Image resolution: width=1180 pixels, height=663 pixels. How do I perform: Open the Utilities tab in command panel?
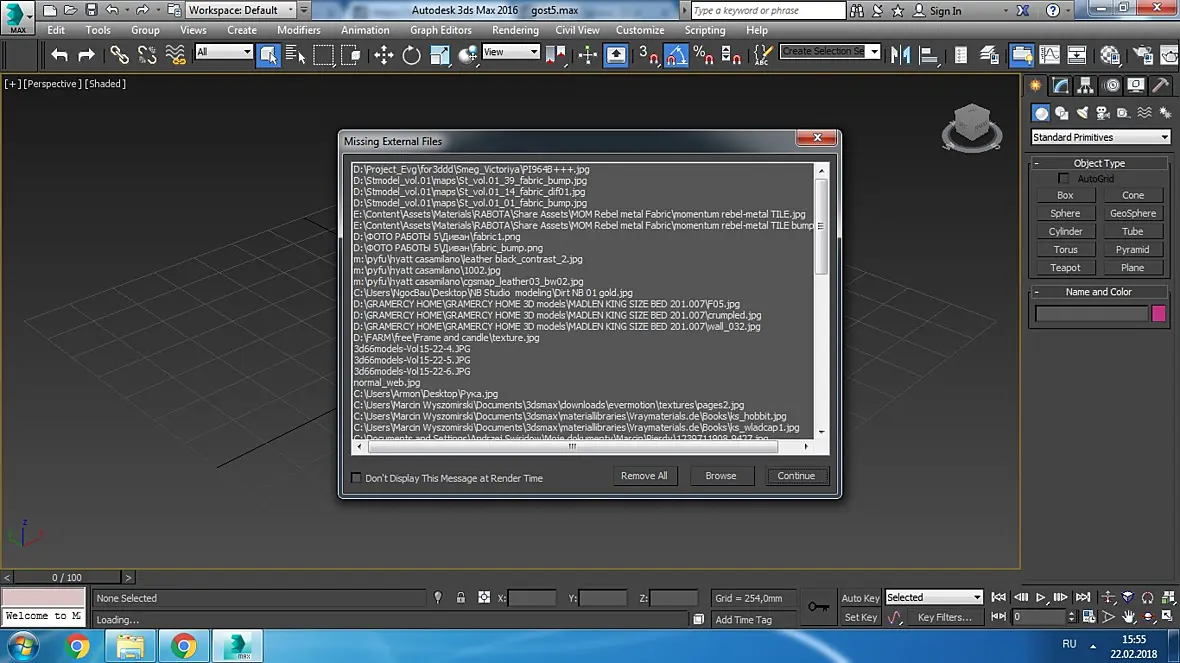1160,85
